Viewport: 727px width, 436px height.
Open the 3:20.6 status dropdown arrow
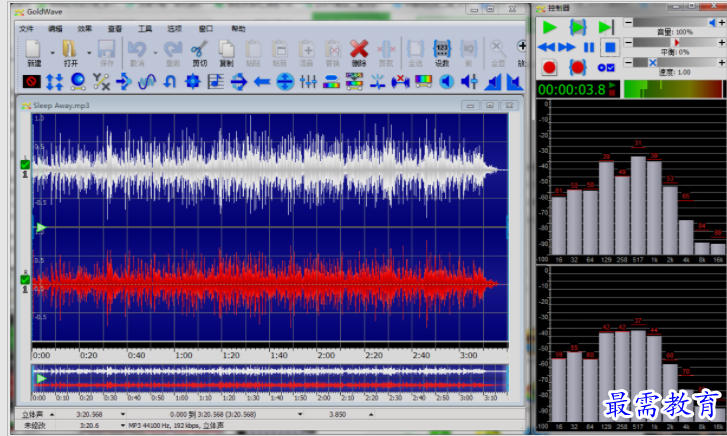click(x=122, y=425)
